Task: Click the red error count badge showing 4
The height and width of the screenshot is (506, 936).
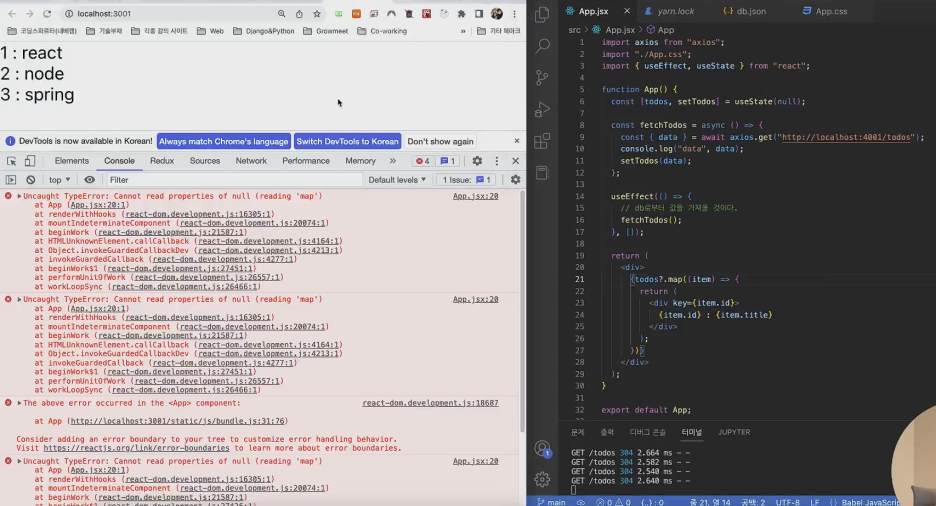Action: [x=423, y=161]
